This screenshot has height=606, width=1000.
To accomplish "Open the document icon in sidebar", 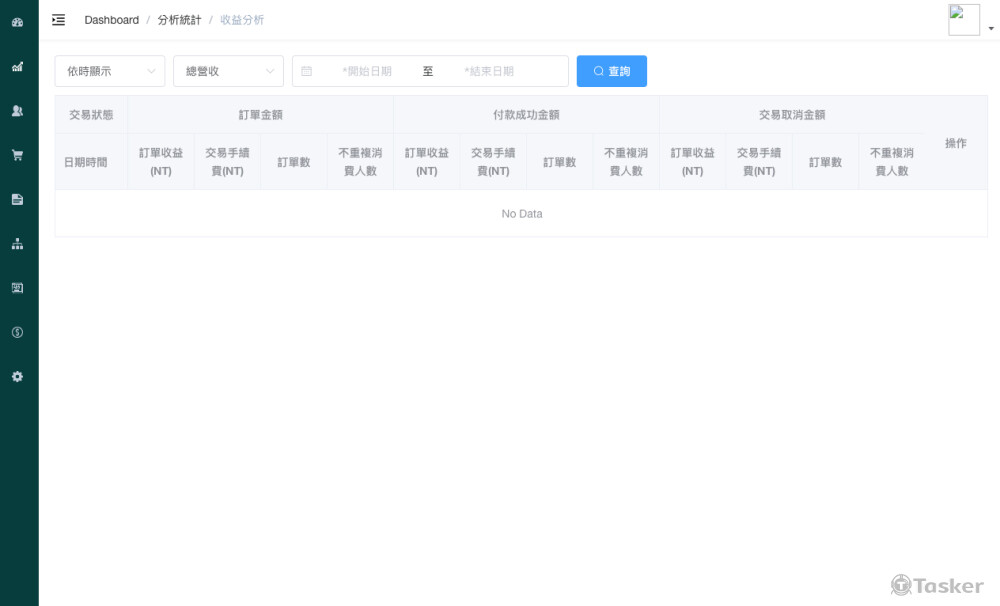I will [17, 199].
